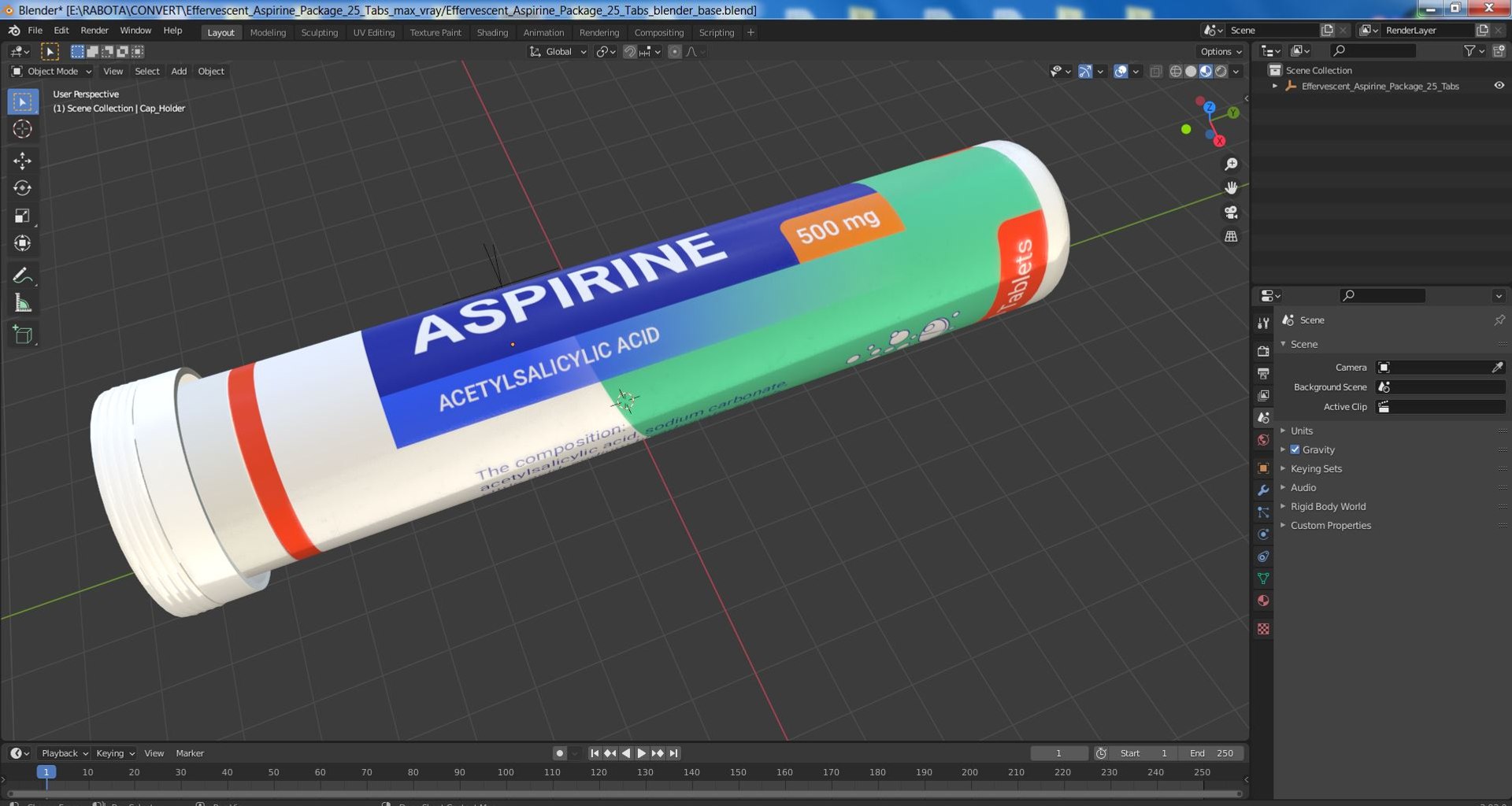This screenshot has width=1512, height=806.
Task: Open the Modifier wrench properties tab
Action: (1263, 490)
